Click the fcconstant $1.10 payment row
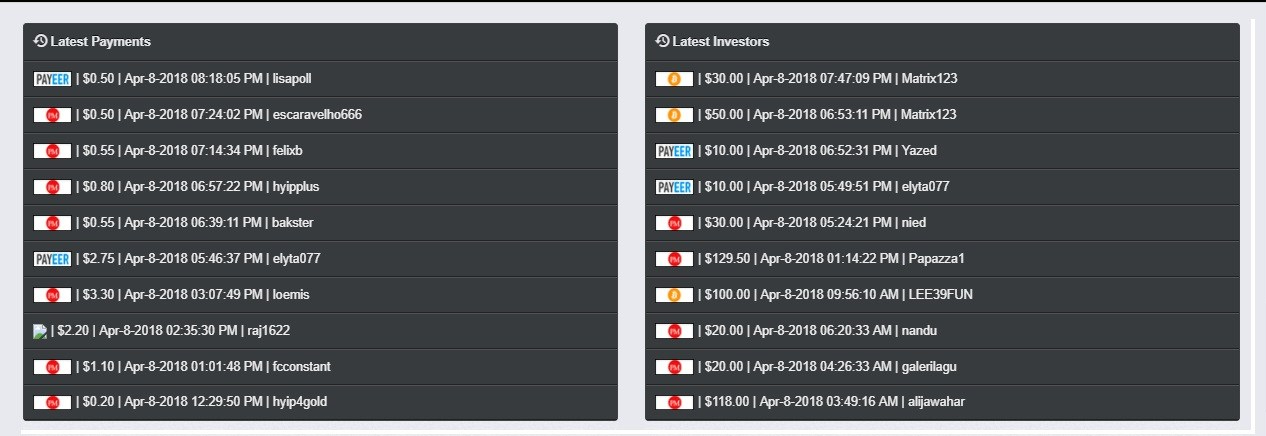This screenshot has height=436, width=1266. [320, 367]
